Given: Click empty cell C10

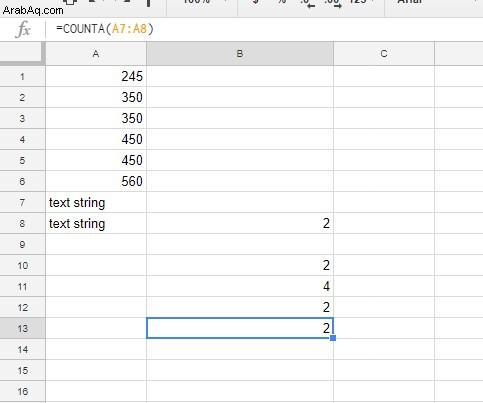Looking at the screenshot, I should (384, 265).
